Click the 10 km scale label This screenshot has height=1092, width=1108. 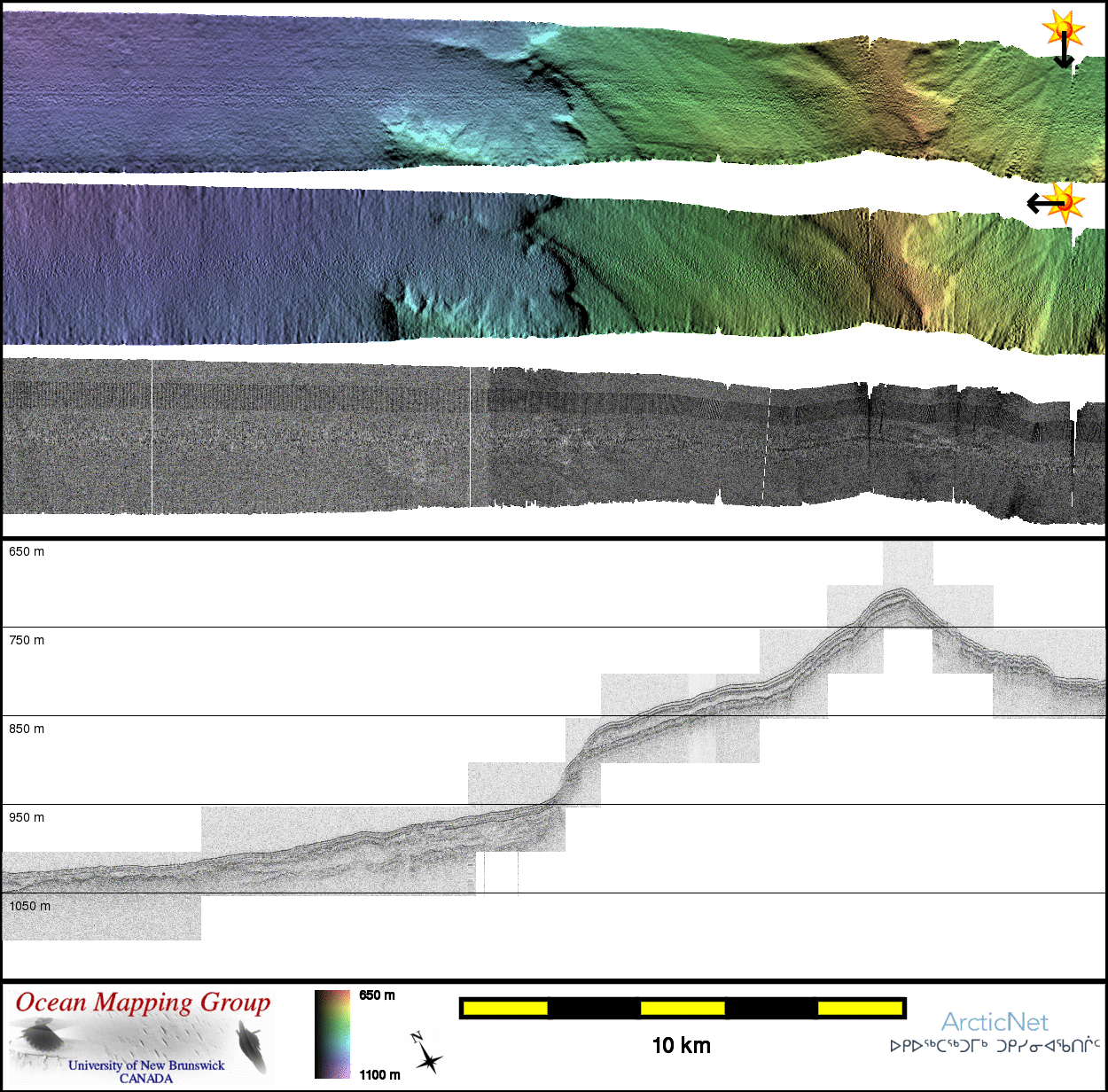point(681,1046)
